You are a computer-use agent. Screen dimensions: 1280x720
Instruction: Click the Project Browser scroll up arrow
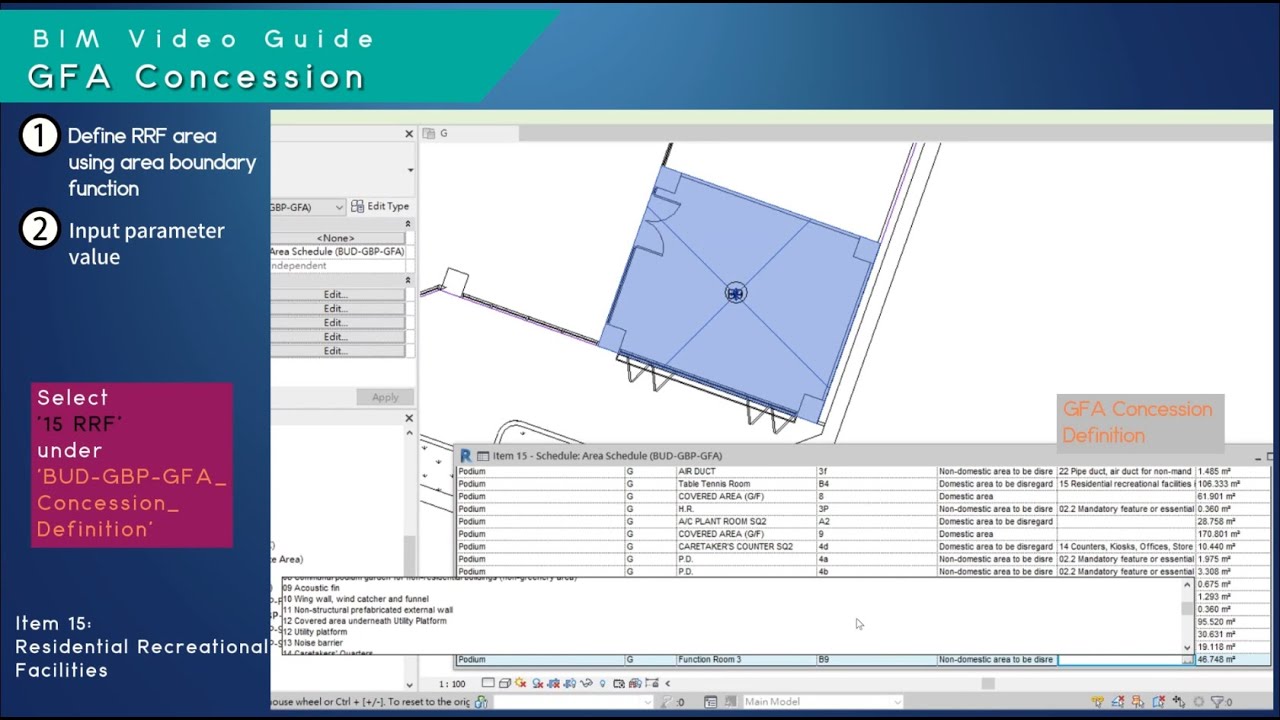click(x=409, y=432)
